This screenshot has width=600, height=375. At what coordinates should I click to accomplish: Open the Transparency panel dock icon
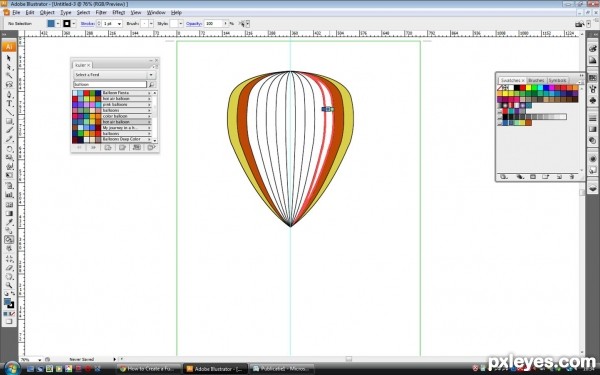592,140
